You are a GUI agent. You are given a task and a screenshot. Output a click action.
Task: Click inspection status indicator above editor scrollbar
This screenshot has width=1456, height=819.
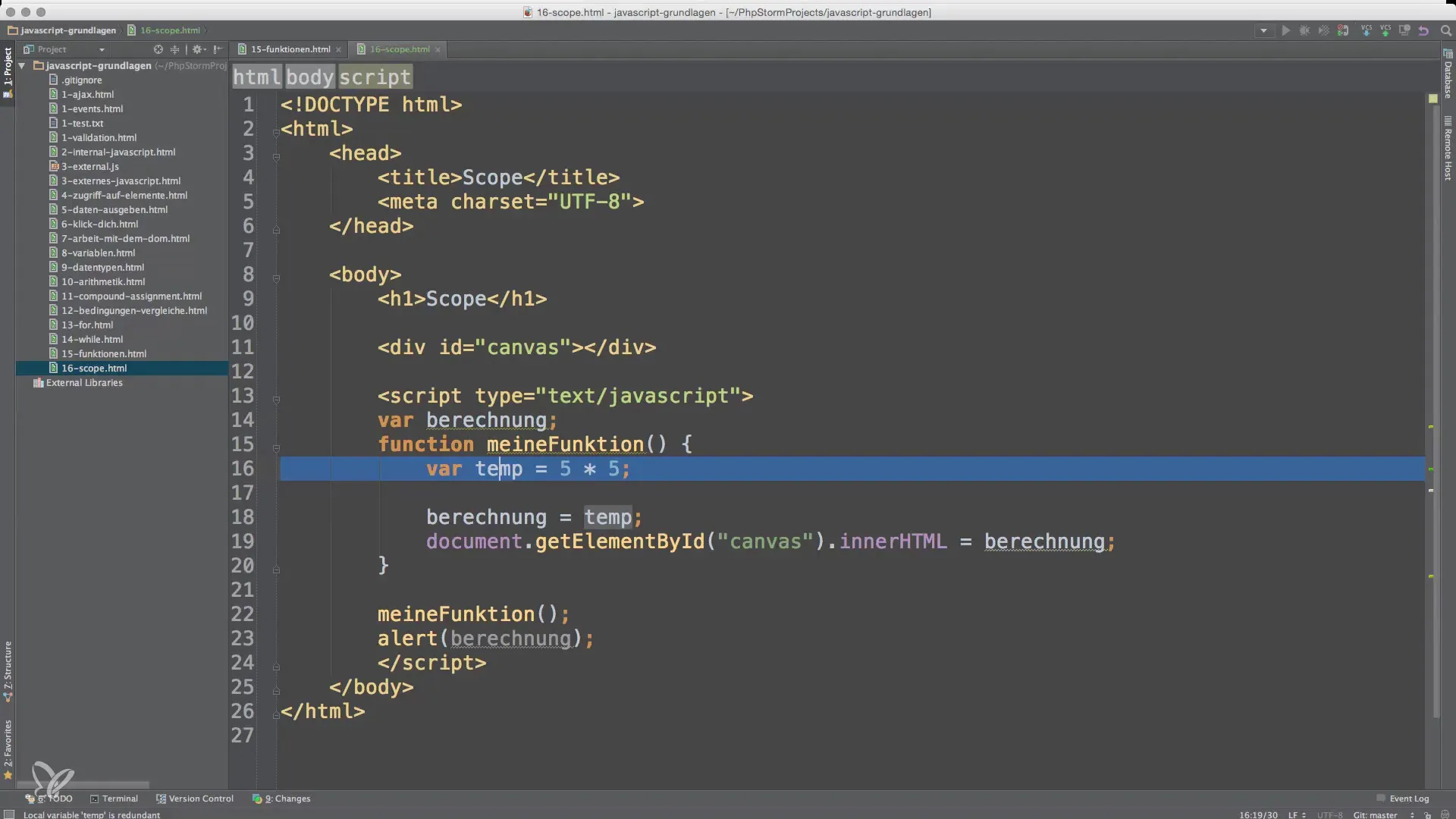click(1433, 99)
